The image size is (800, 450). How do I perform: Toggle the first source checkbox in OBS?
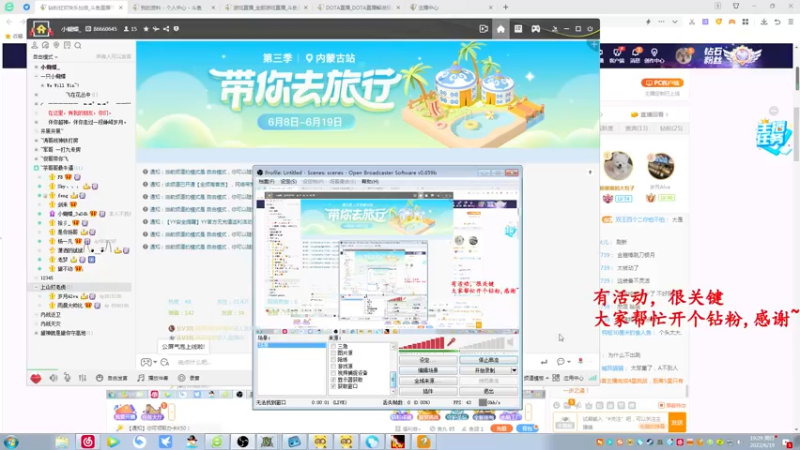click(x=333, y=346)
